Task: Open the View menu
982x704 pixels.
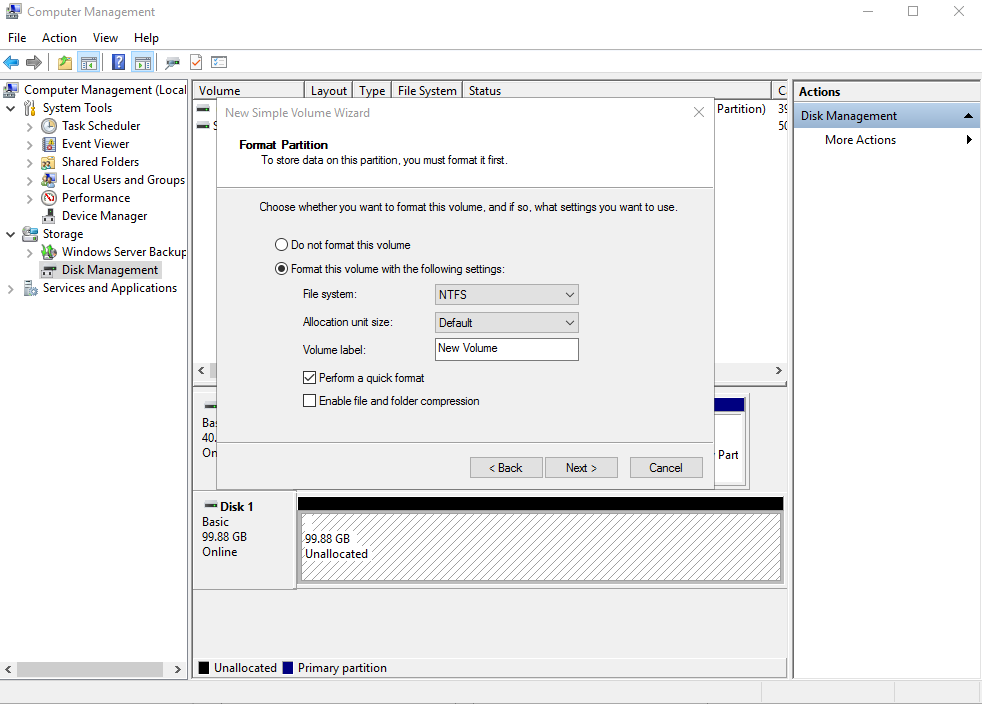Action: click(x=105, y=38)
